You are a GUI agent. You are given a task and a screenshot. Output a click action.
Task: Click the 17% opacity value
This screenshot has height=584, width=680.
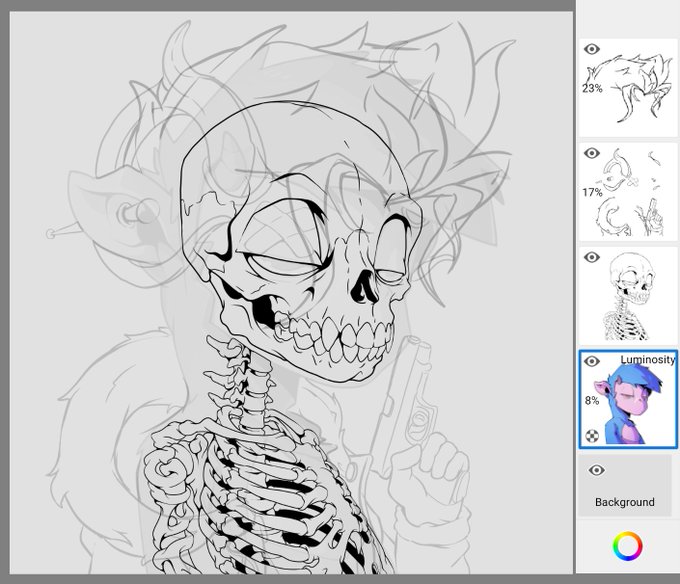592,192
